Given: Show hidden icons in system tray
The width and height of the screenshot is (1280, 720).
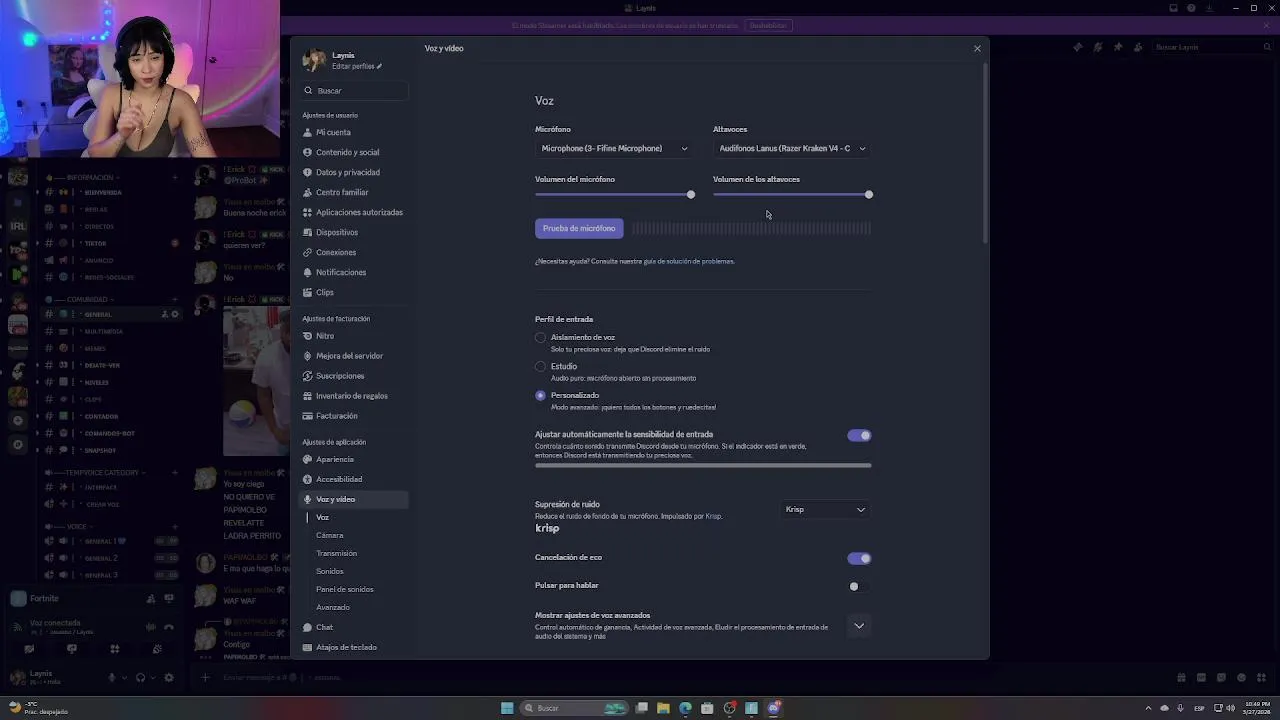Looking at the screenshot, I should point(1148,708).
